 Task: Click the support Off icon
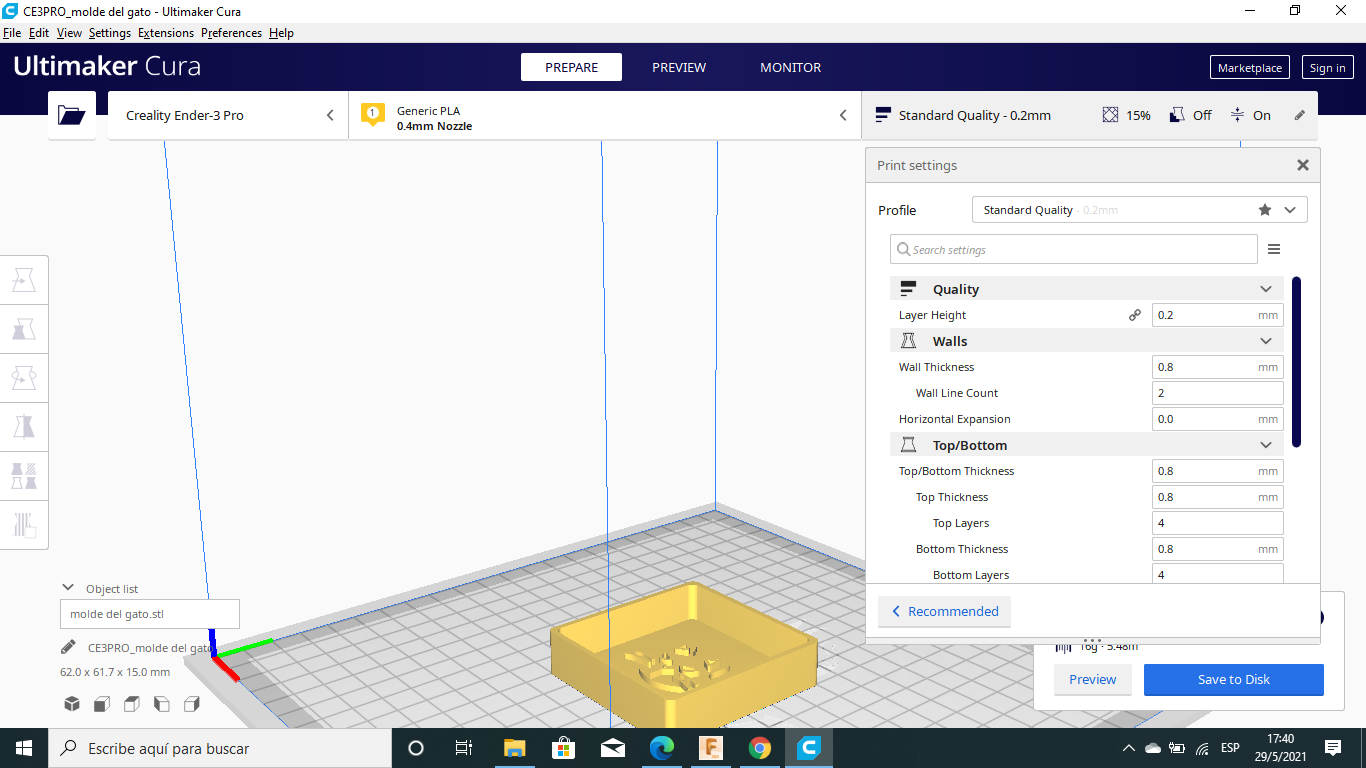point(1177,115)
